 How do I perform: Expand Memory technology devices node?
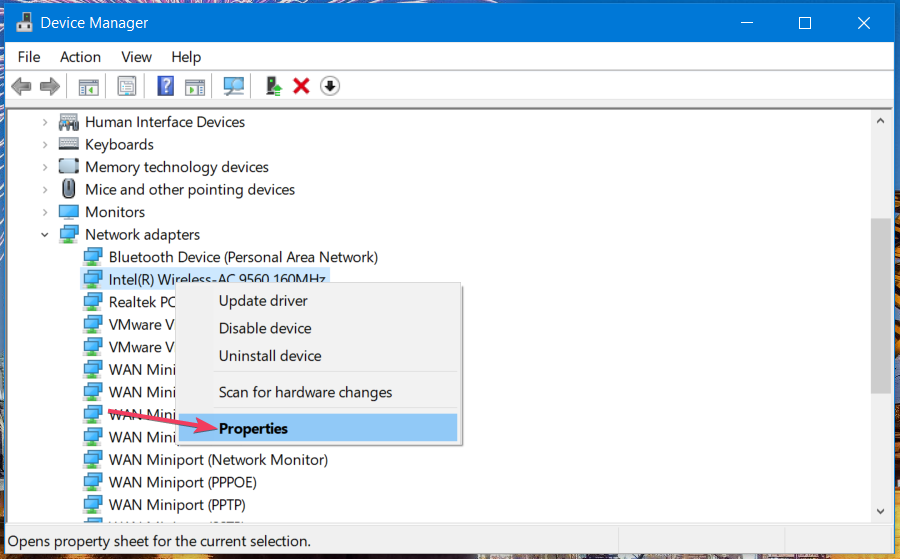pyautogui.click(x=45, y=167)
